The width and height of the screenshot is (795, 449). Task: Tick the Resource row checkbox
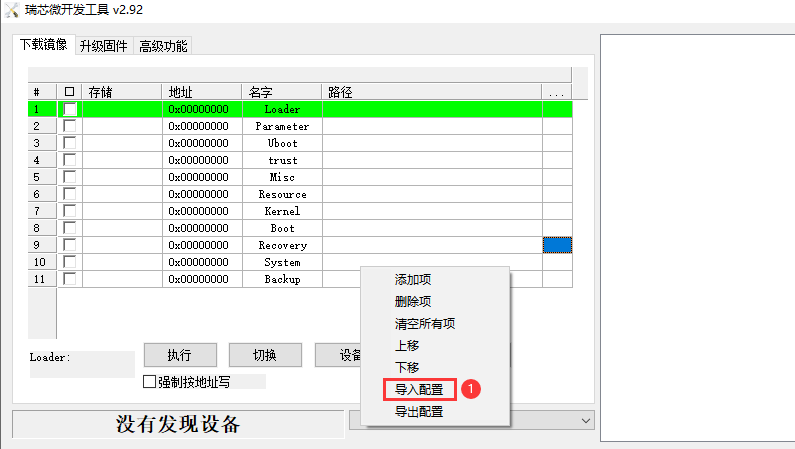click(x=69, y=194)
